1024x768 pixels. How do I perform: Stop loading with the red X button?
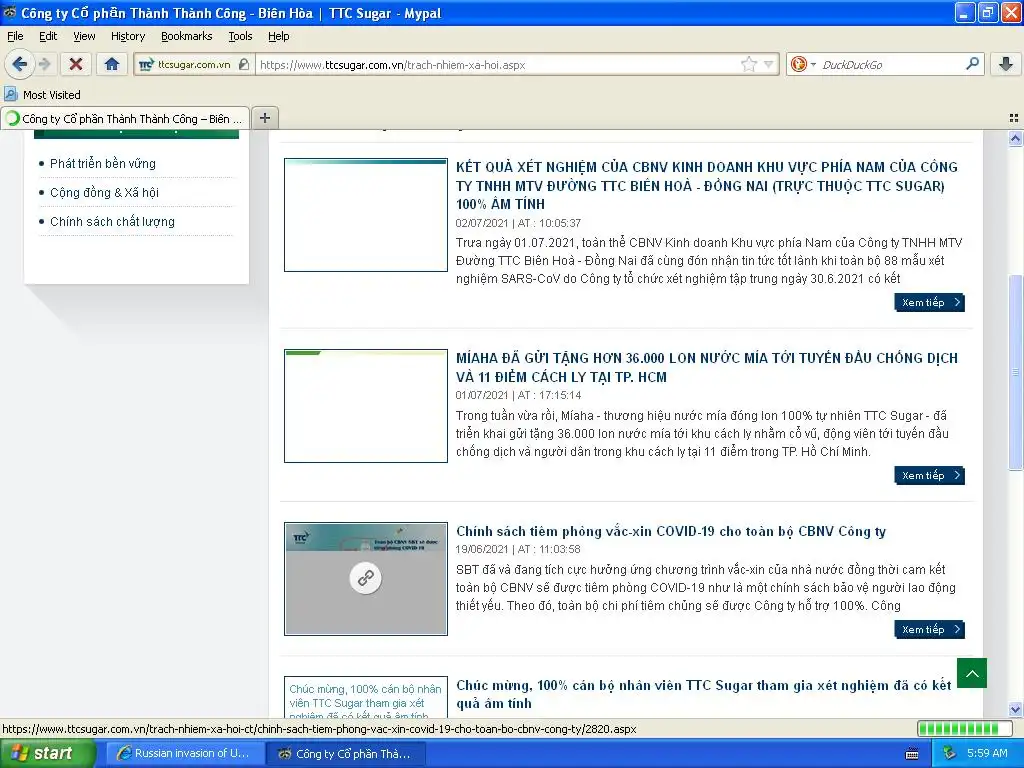coord(76,64)
